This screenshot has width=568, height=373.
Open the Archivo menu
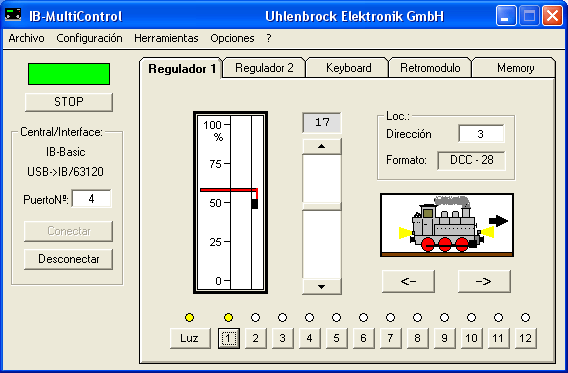pyautogui.click(x=26, y=38)
